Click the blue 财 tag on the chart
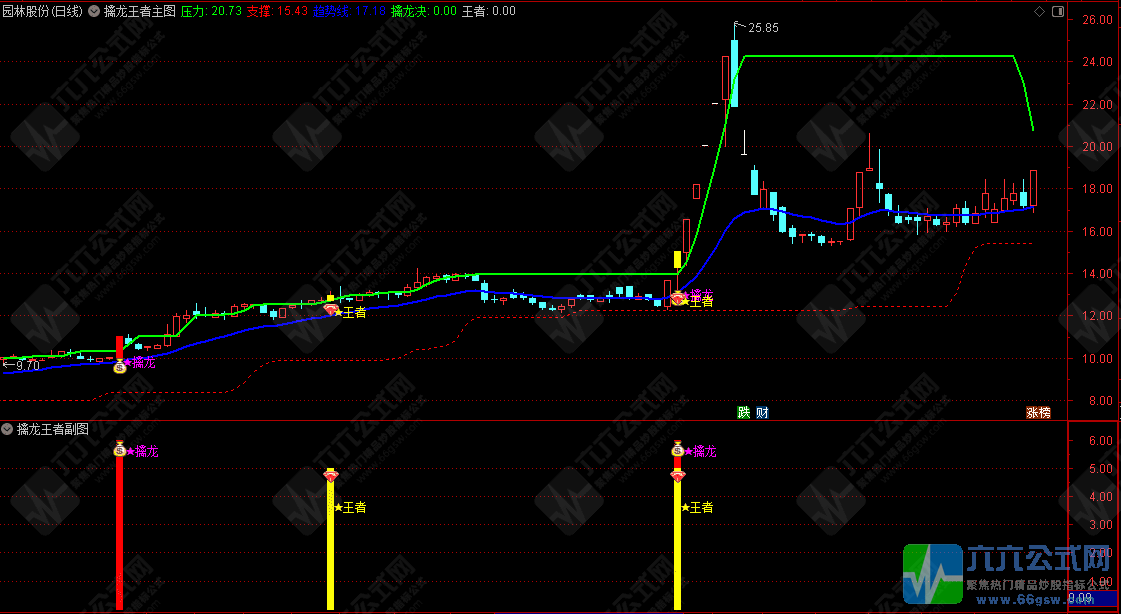The height and width of the screenshot is (614, 1121). point(762,412)
